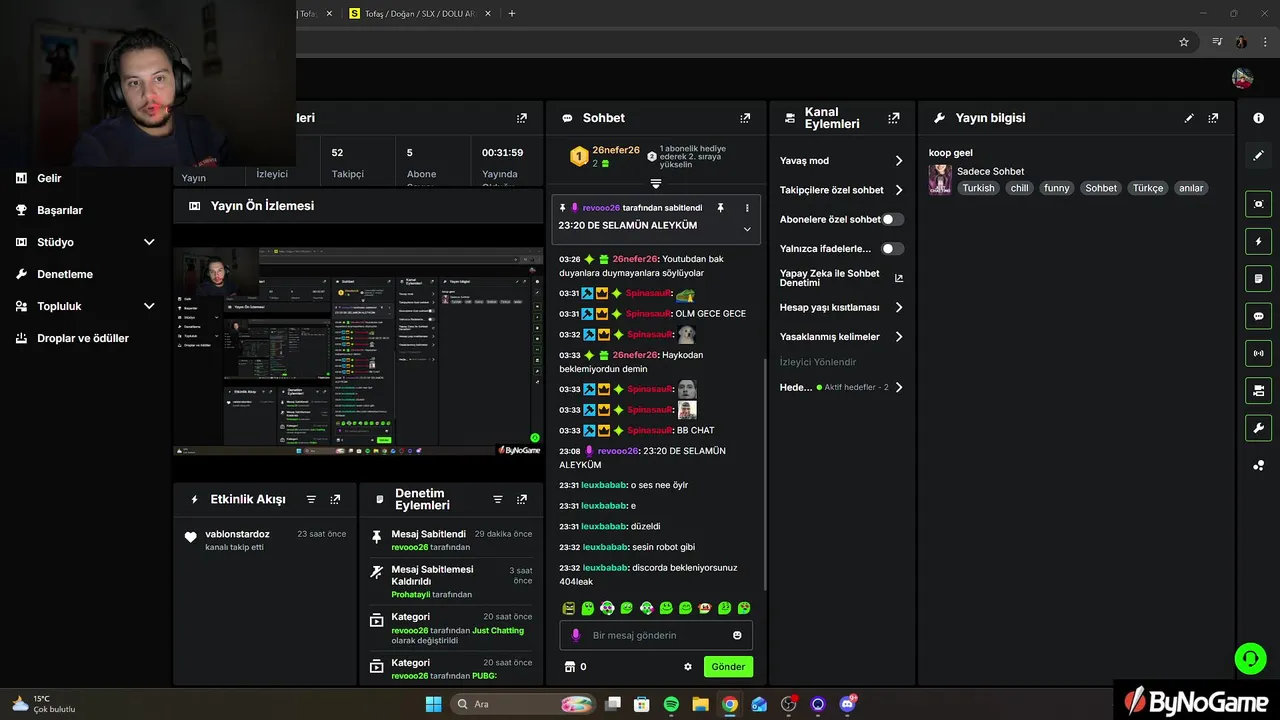Click the Windows Start button
The image size is (1280, 720).
[433, 704]
